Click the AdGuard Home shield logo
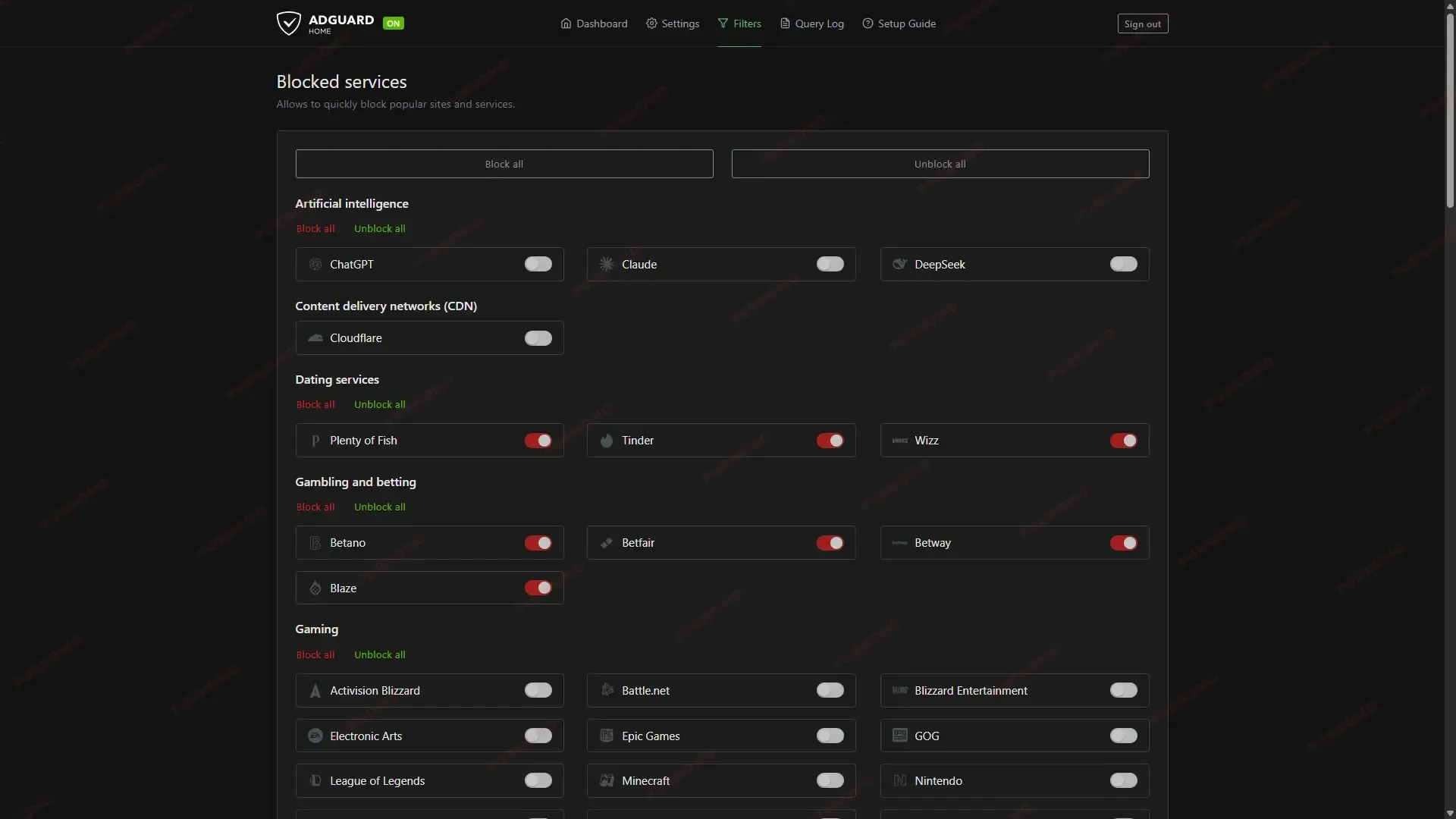 [288, 23]
